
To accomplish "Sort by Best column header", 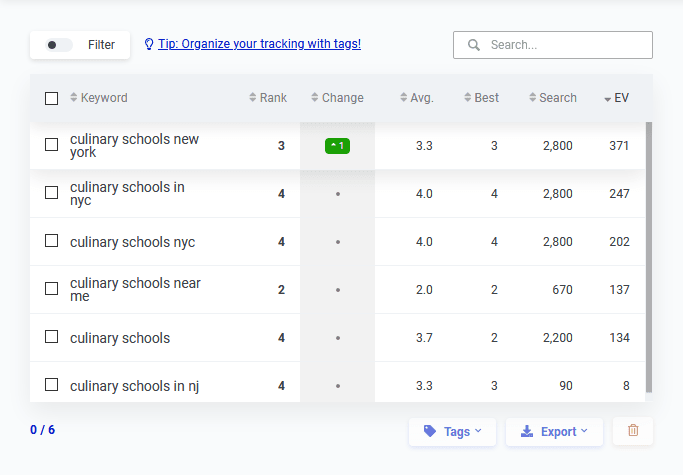I will click(x=481, y=98).
